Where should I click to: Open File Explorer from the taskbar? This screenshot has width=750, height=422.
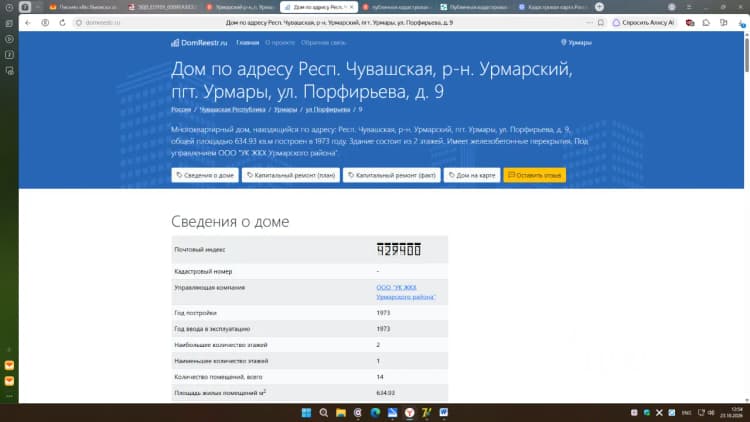coord(341,412)
